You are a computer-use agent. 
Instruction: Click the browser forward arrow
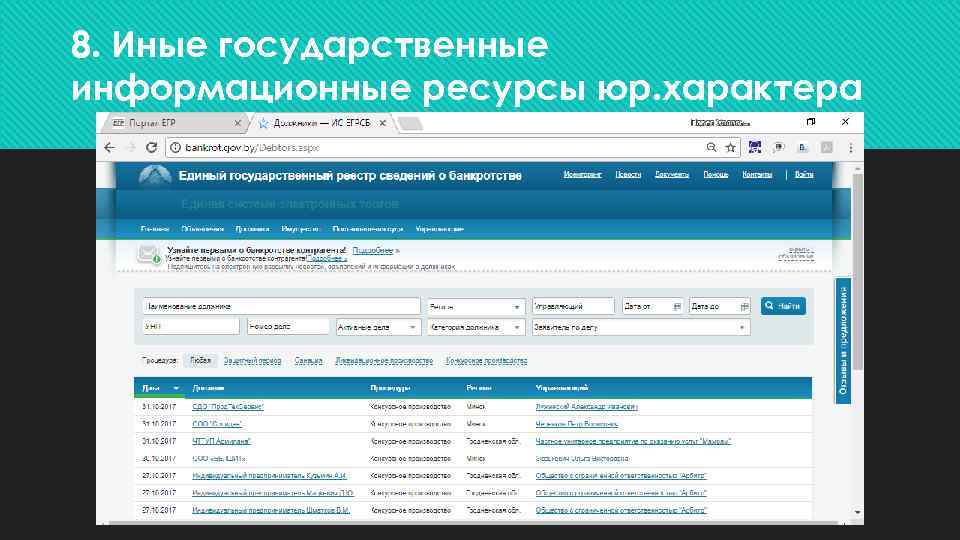(130, 148)
